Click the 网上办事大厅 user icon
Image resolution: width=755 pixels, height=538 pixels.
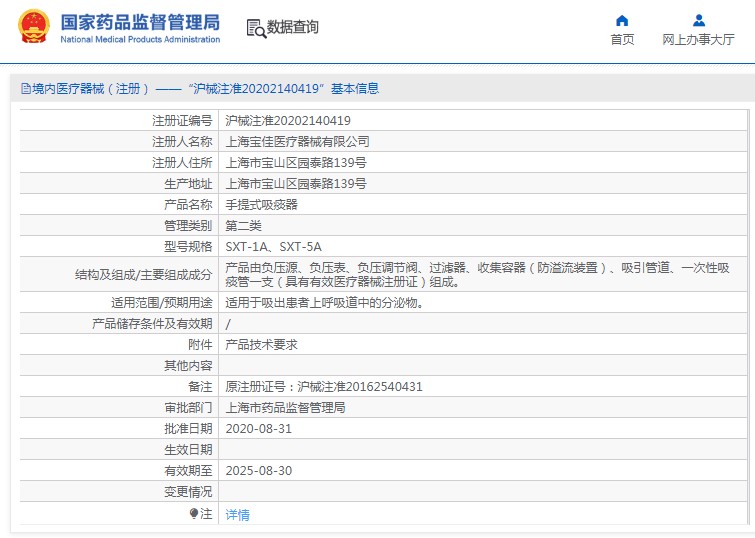pos(699,21)
